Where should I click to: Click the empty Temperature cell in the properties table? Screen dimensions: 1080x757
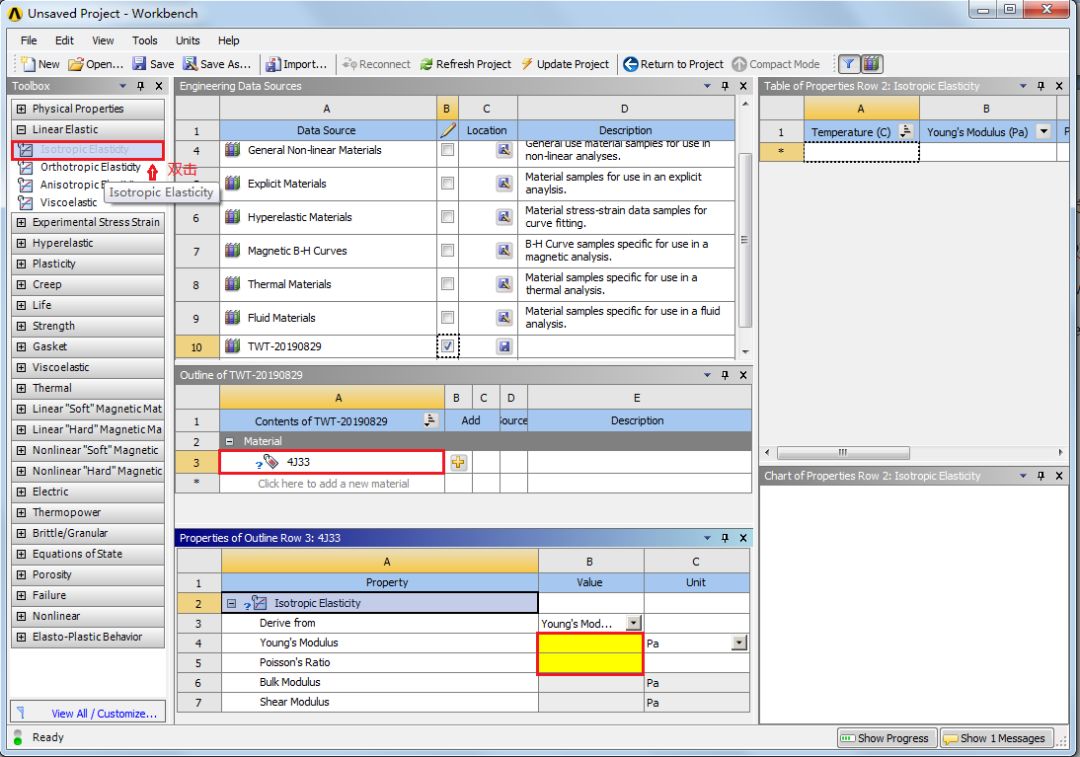pos(861,152)
